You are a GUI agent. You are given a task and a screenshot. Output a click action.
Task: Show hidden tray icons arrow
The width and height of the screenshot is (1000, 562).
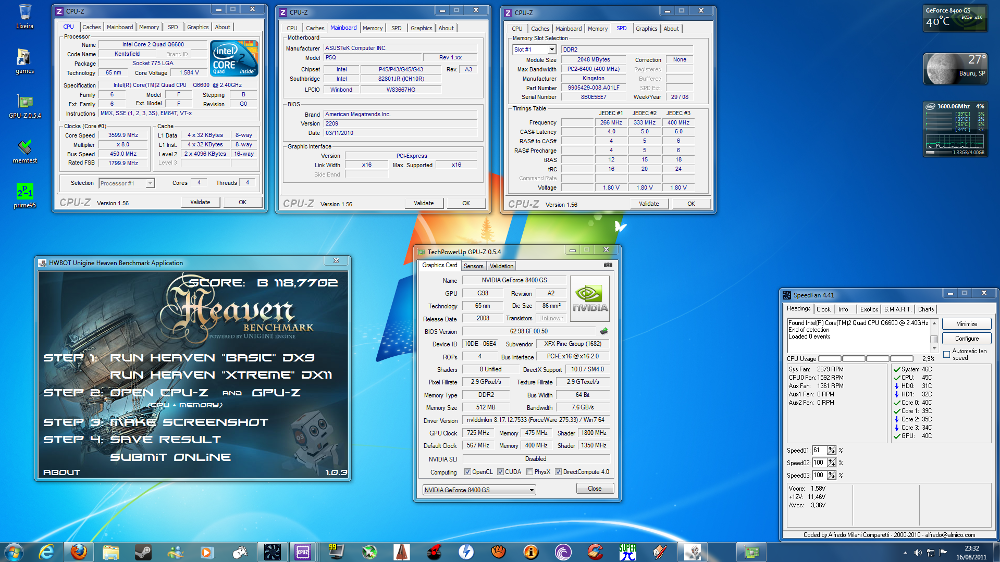tap(905, 552)
